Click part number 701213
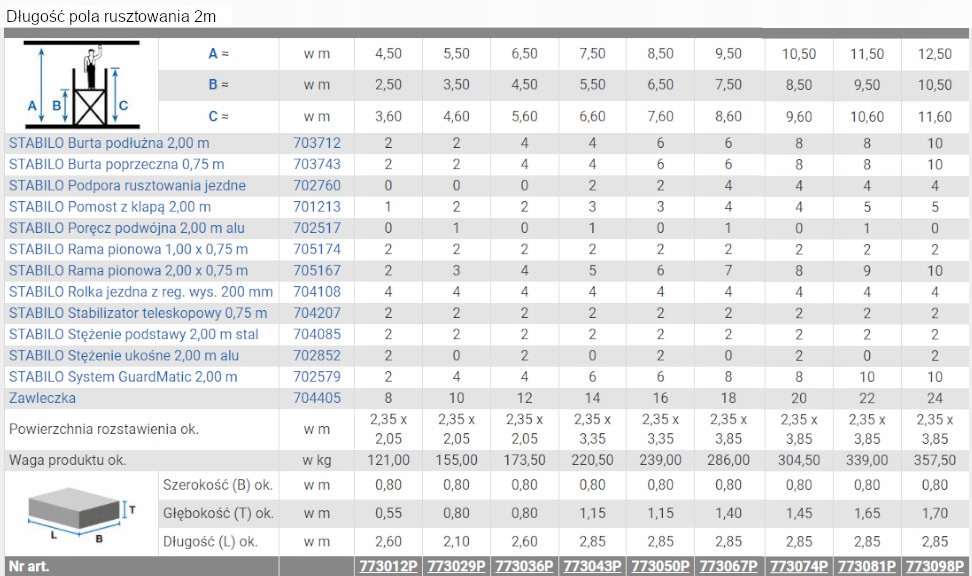 317,206
